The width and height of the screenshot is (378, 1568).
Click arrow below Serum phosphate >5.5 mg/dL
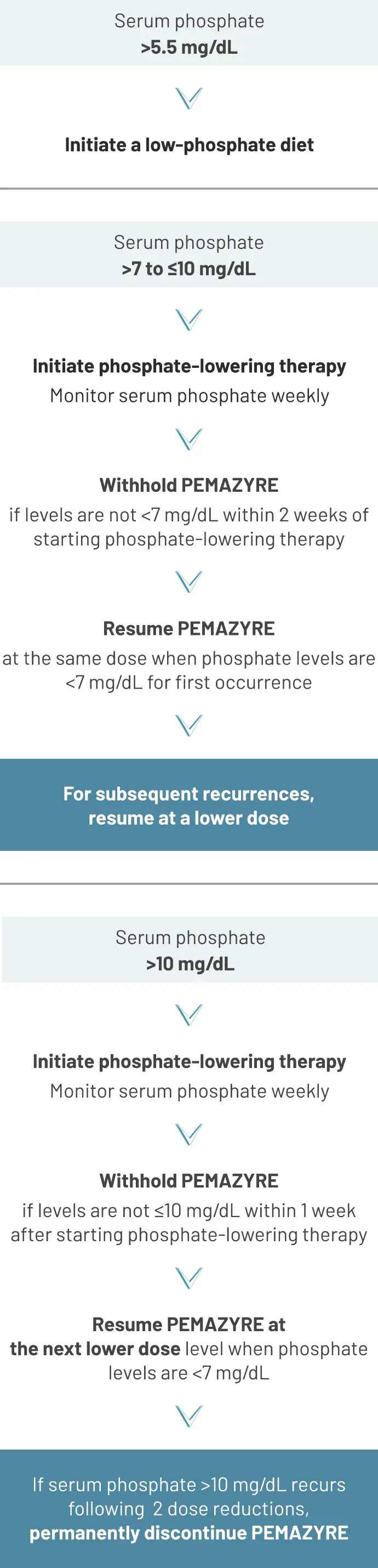(x=188, y=98)
